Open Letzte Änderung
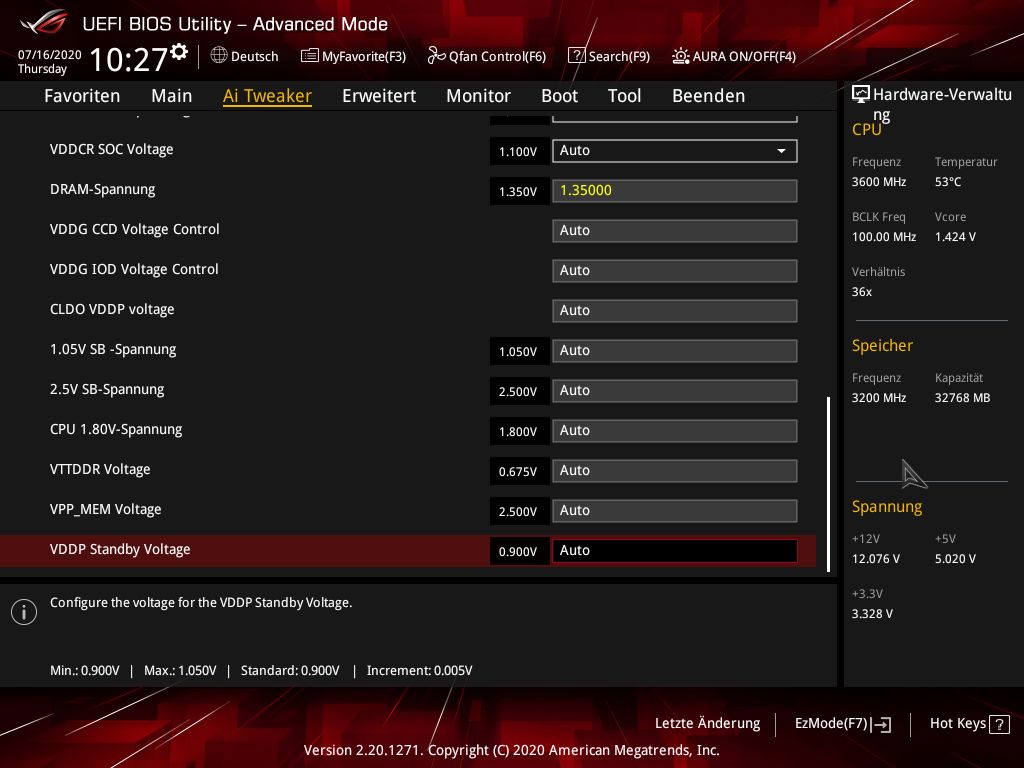This screenshot has width=1024, height=768. point(707,724)
